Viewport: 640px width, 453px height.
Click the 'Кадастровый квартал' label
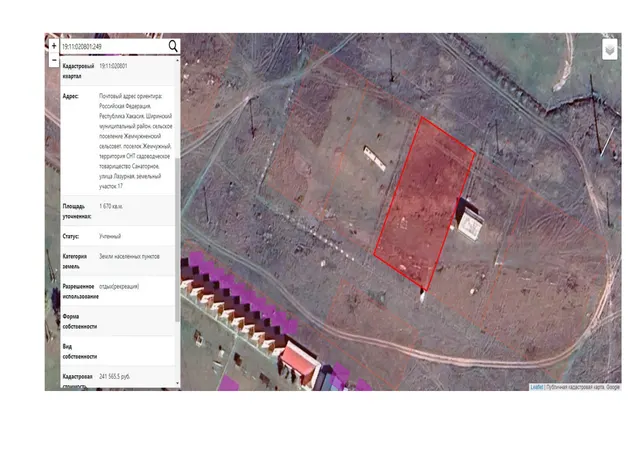pos(78,71)
